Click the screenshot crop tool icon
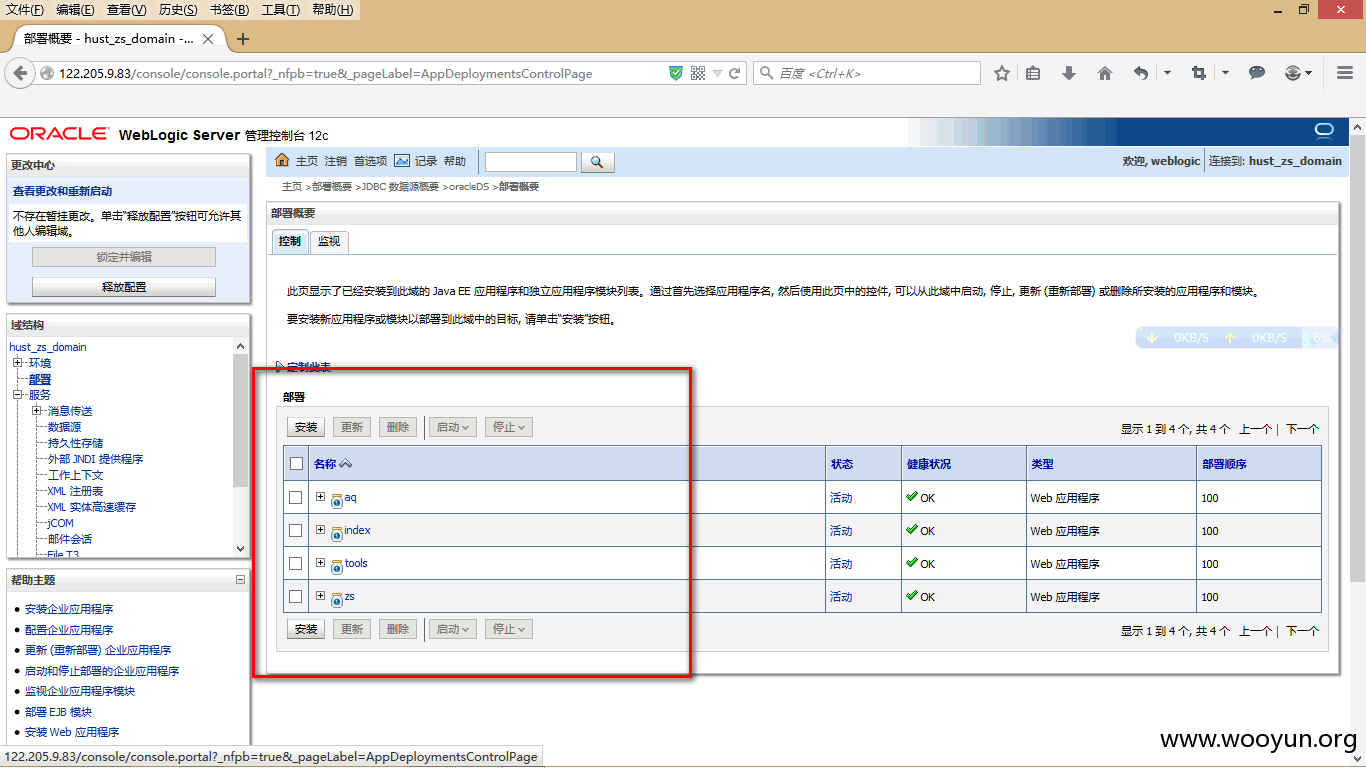 1199,73
